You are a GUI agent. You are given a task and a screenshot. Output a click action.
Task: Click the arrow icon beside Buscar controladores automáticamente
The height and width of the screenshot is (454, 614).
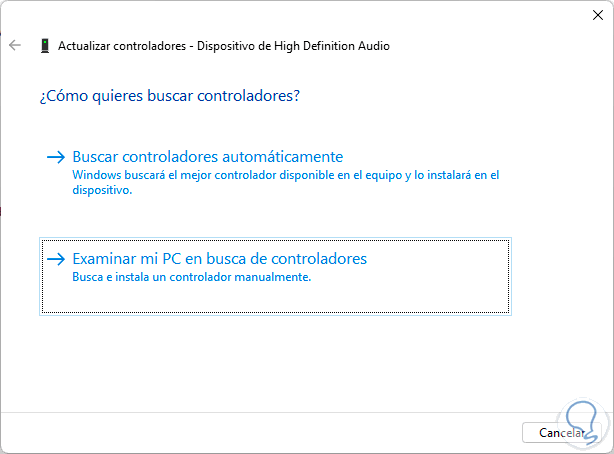(x=56, y=157)
